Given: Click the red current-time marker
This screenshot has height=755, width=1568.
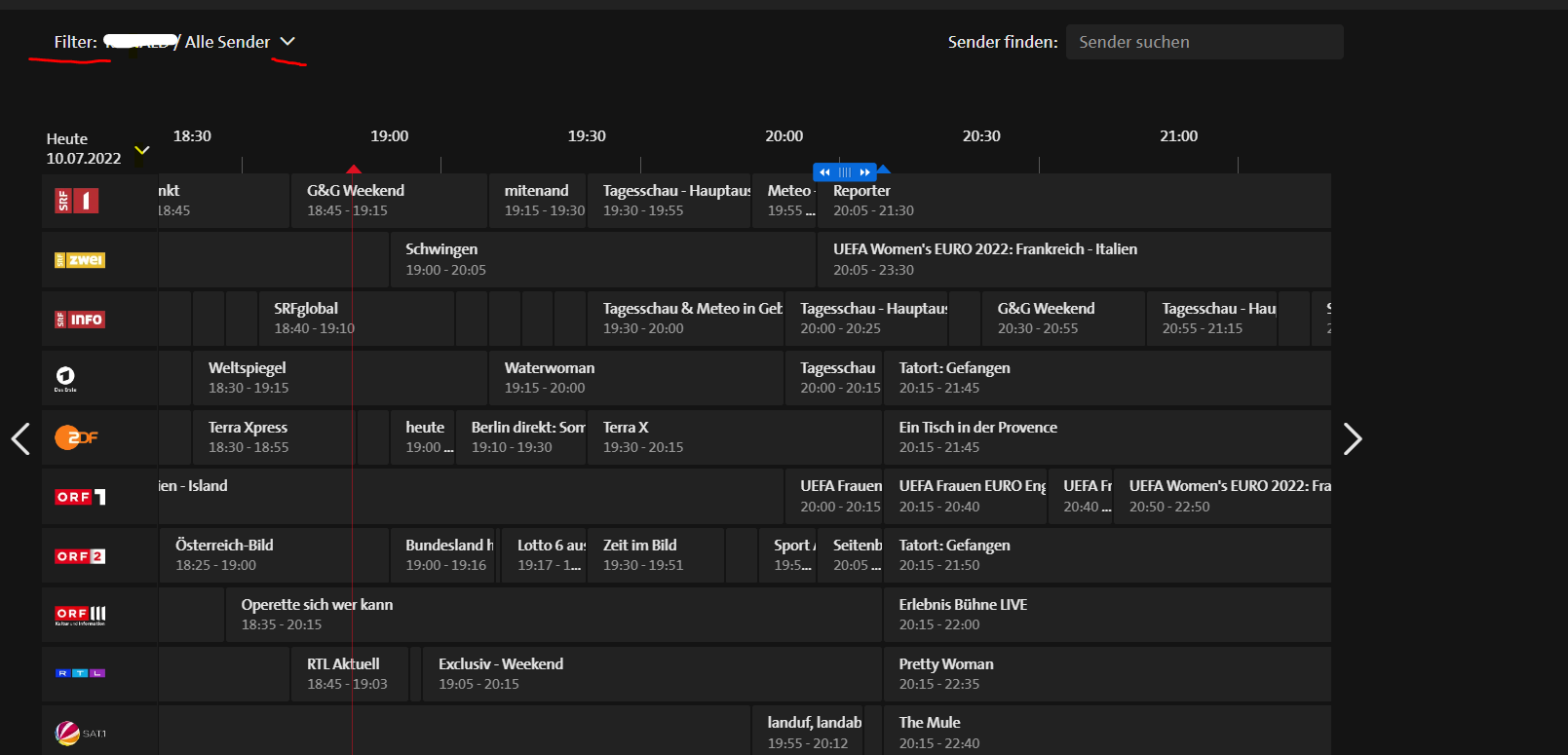Looking at the screenshot, I should click(354, 170).
